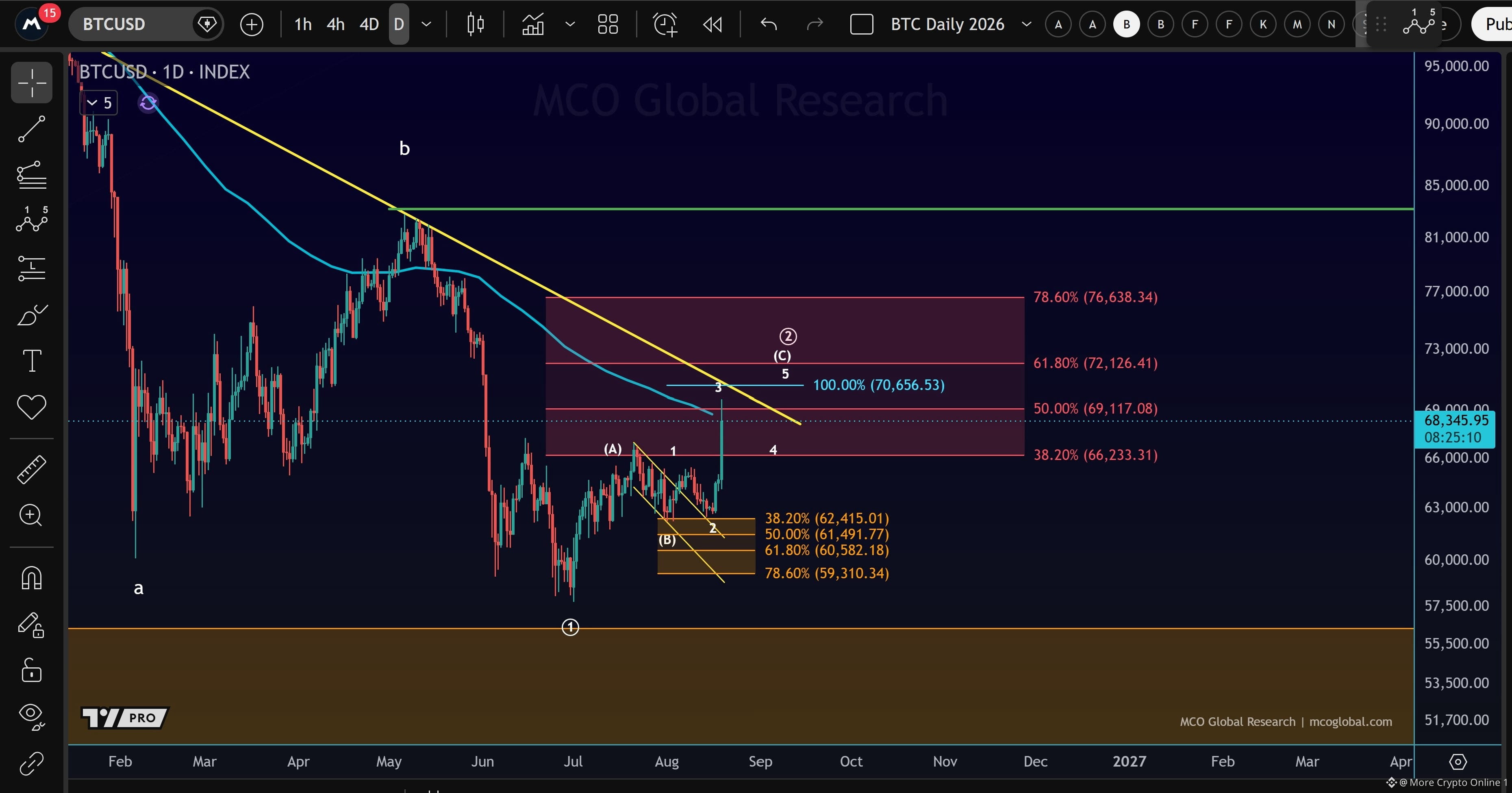The image size is (1512, 793).
Task: Click the 2027 label on time axis
Action: [1129, 762]
